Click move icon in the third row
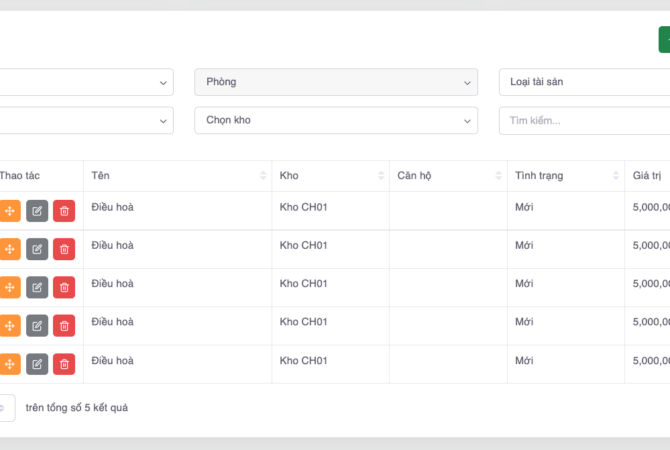The width and height of the screenshot is (670, 450). click(9, 287)
